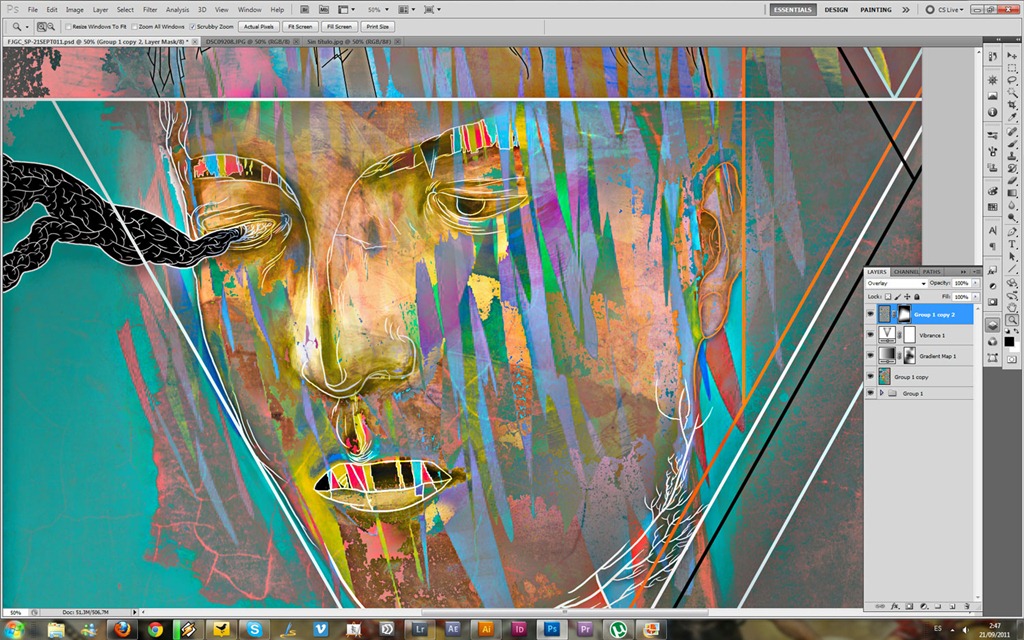1024x640 pixels.
Task: Open the Opacity dropdown arrow
Action: pos(974,283)
